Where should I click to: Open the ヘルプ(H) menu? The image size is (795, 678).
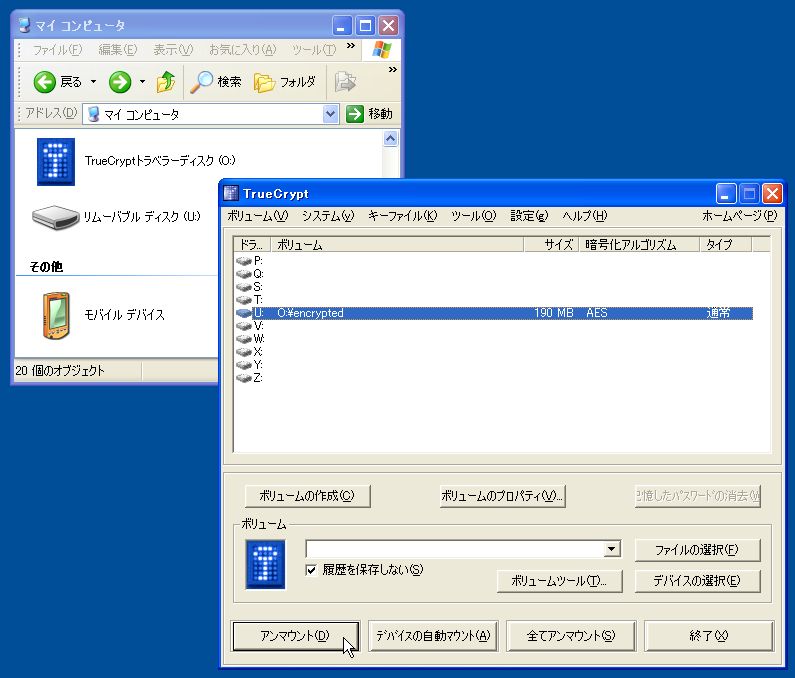tap(585, 216)
